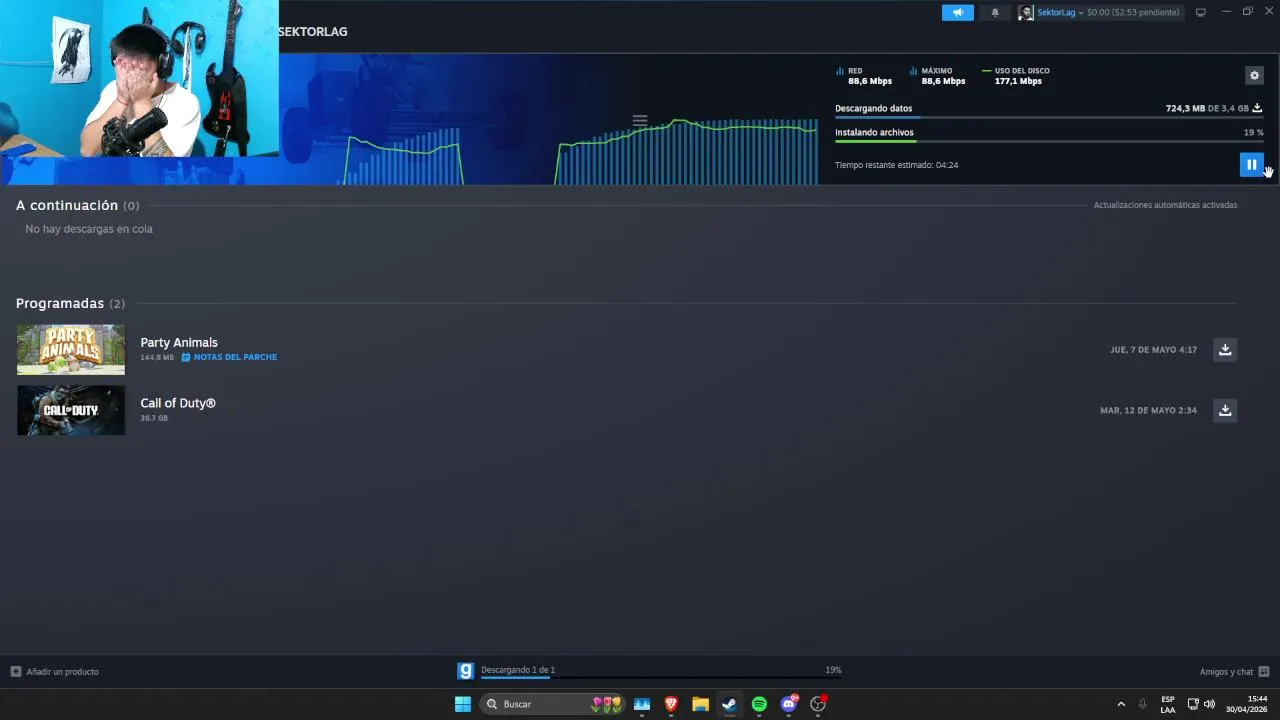Click the taskbar Buscar search box
Screen dimensions: 1280x720
554,704
